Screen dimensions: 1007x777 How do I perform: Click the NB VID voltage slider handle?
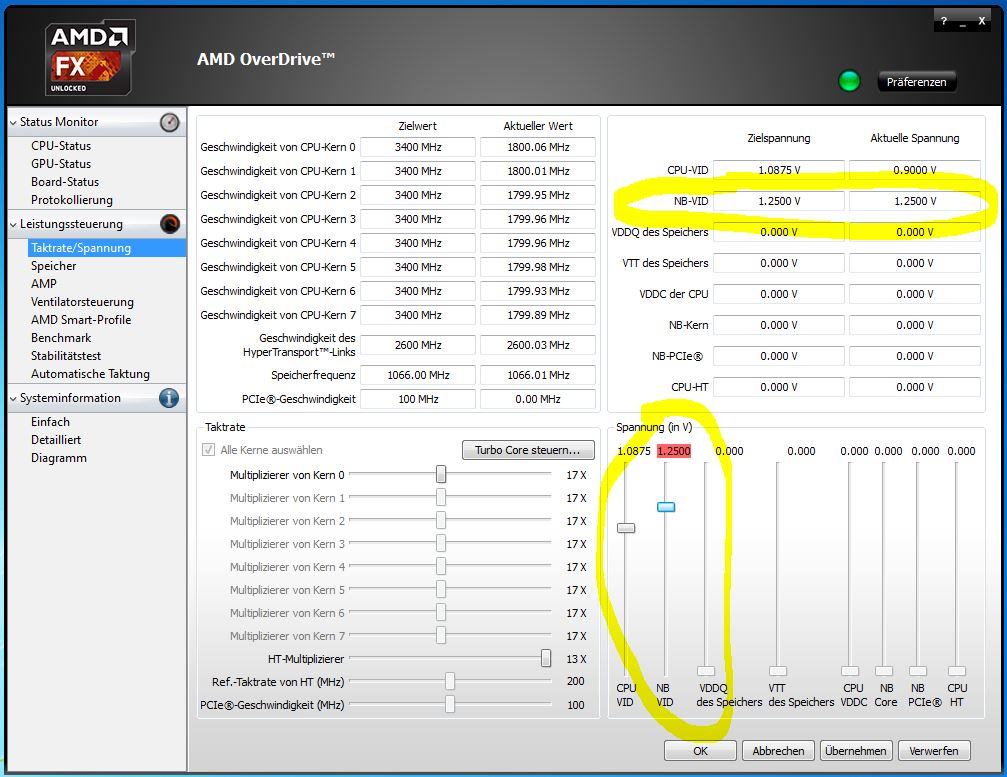click(666, 507)
